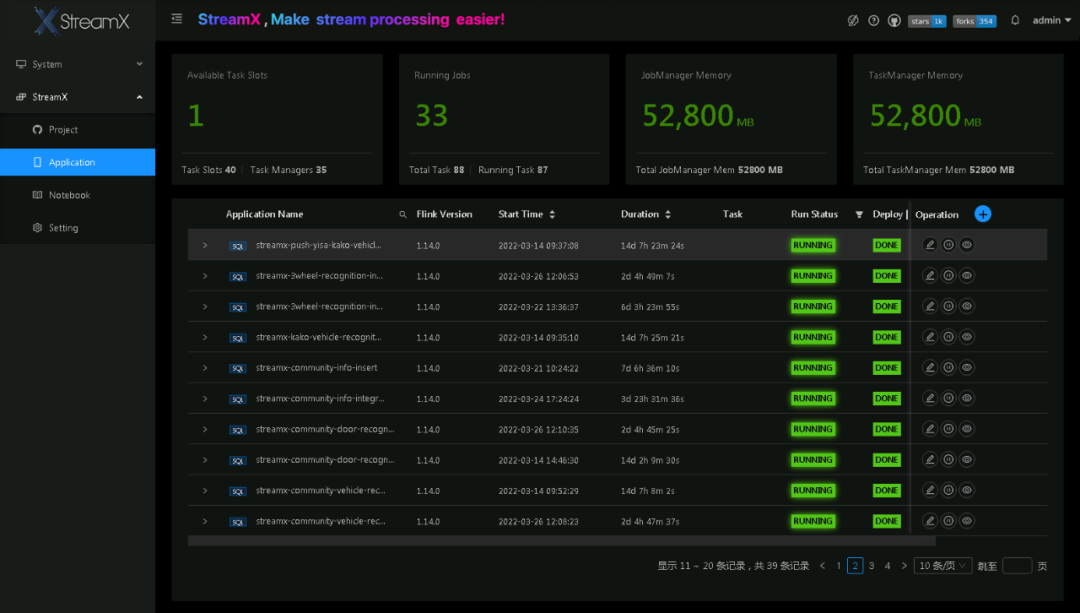The image size is (1080, 613).
Task: Click the theme icon left of help
Action: point(853,20)
